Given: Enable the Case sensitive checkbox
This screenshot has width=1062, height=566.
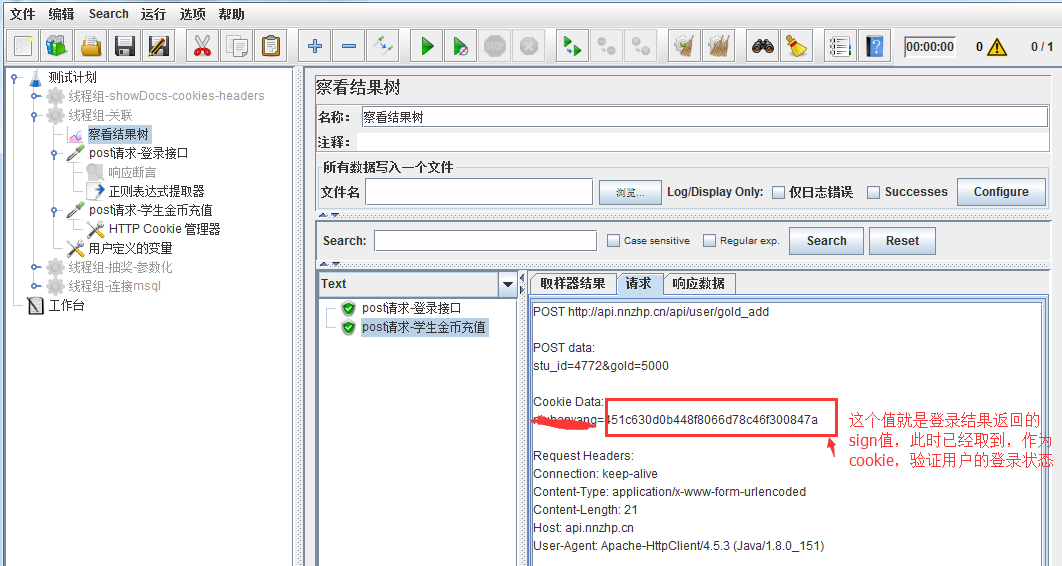Looking at the screenshot, I should (x=614, y=240).
